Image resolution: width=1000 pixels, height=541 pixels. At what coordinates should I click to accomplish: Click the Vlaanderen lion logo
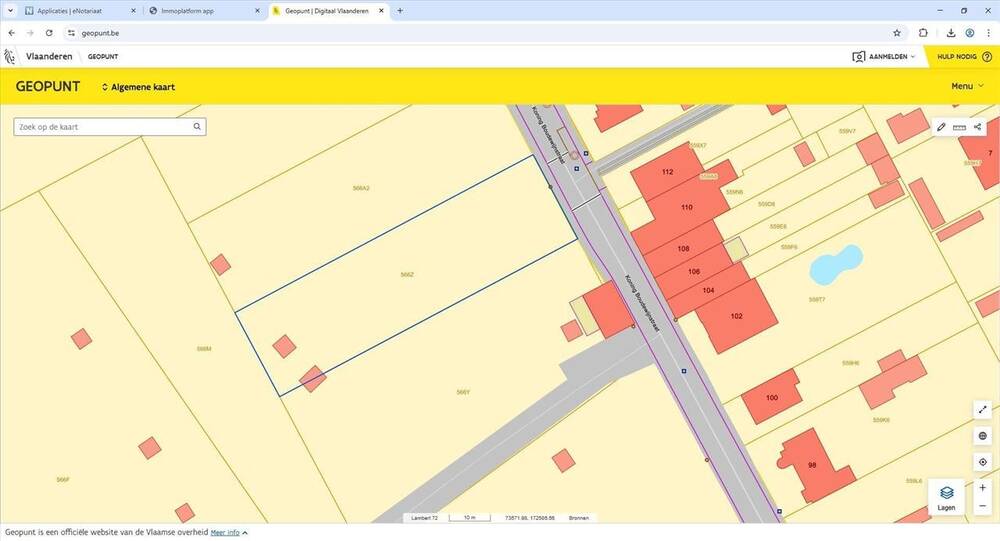[x=9, y=57]
